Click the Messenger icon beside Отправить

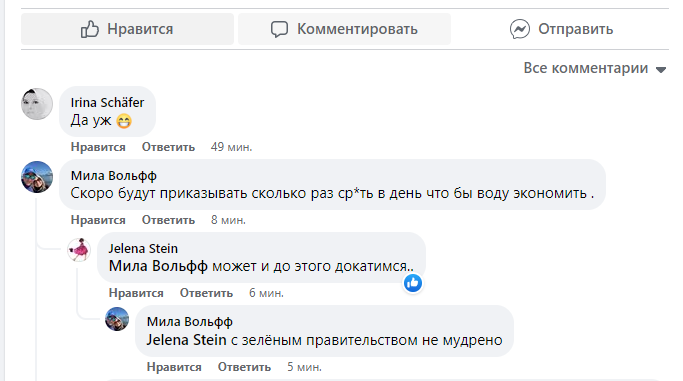[520, 29]
